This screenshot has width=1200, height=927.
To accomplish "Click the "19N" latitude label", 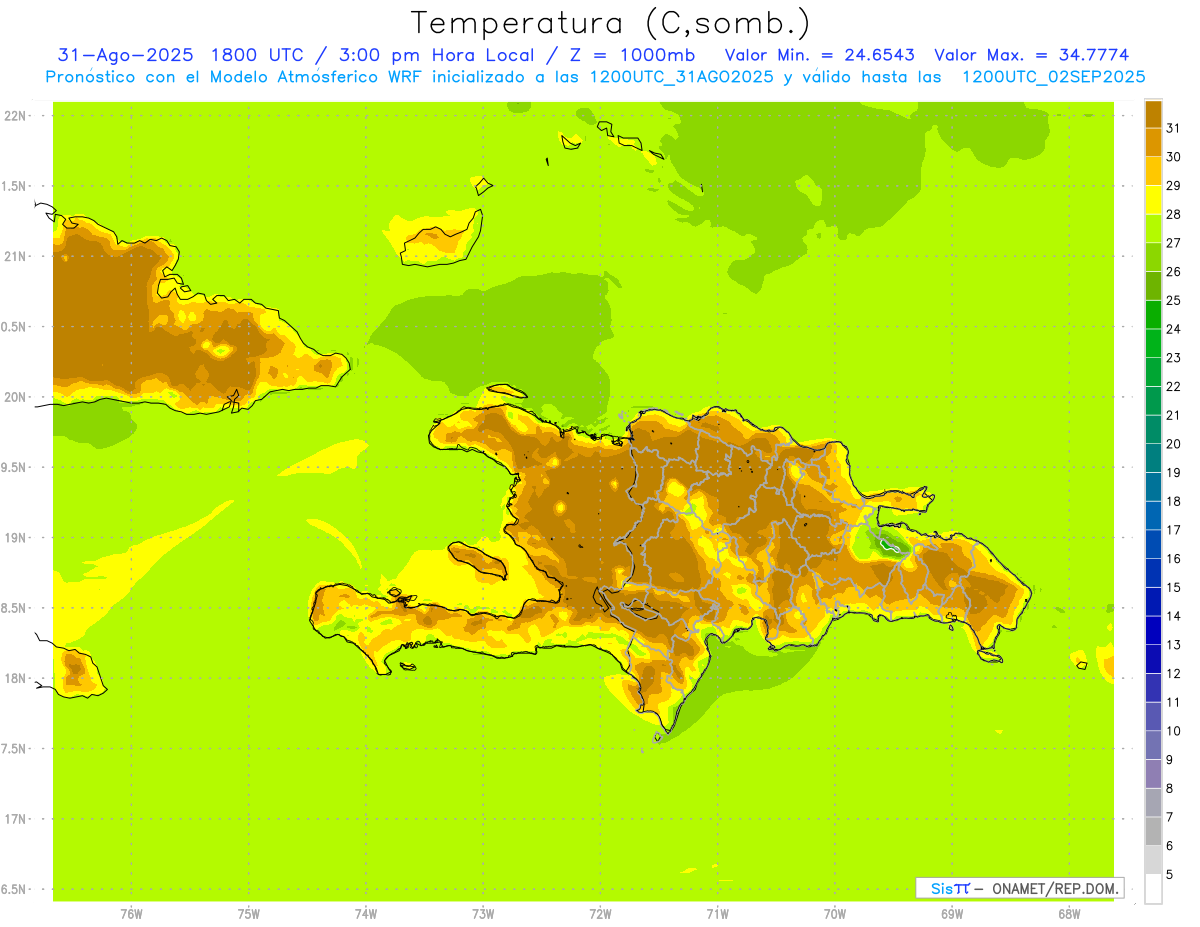I will 15,538.
